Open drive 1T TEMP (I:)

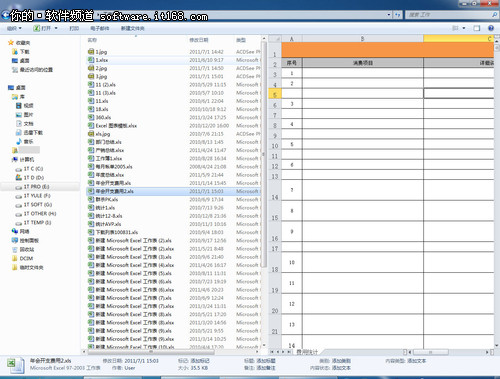click(x=33, y=223)
